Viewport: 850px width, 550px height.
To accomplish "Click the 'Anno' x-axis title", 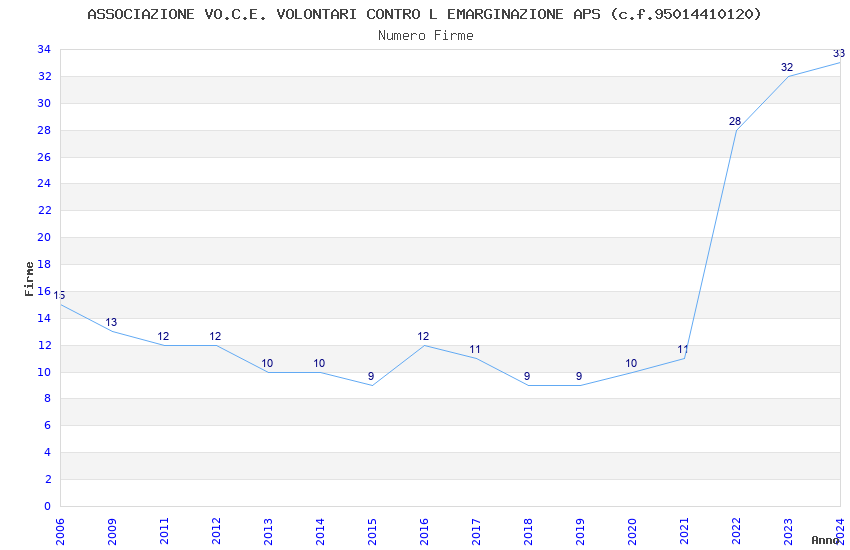I will click(x=825, y=540).
